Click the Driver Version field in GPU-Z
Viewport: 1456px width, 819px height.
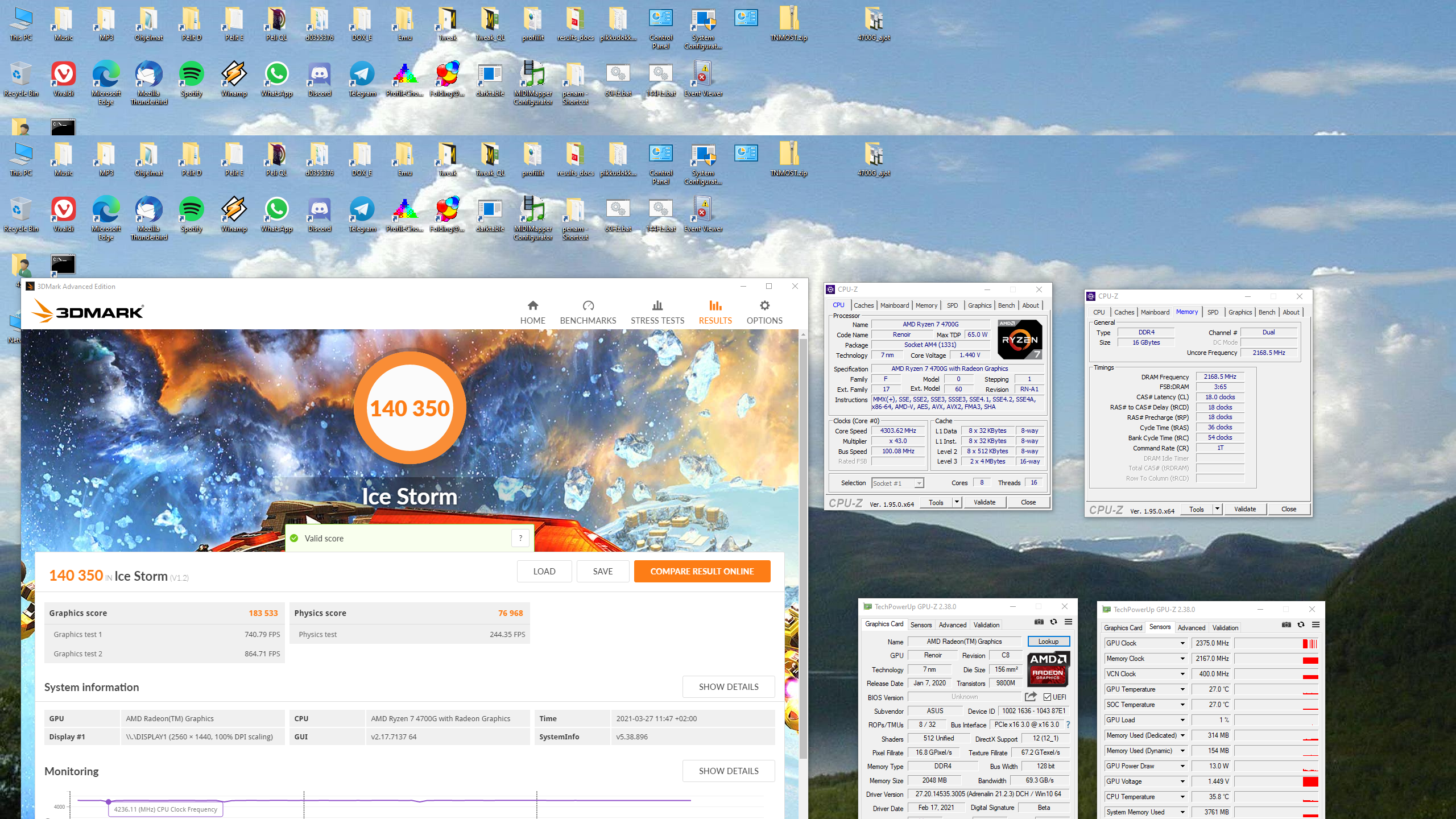988,794
